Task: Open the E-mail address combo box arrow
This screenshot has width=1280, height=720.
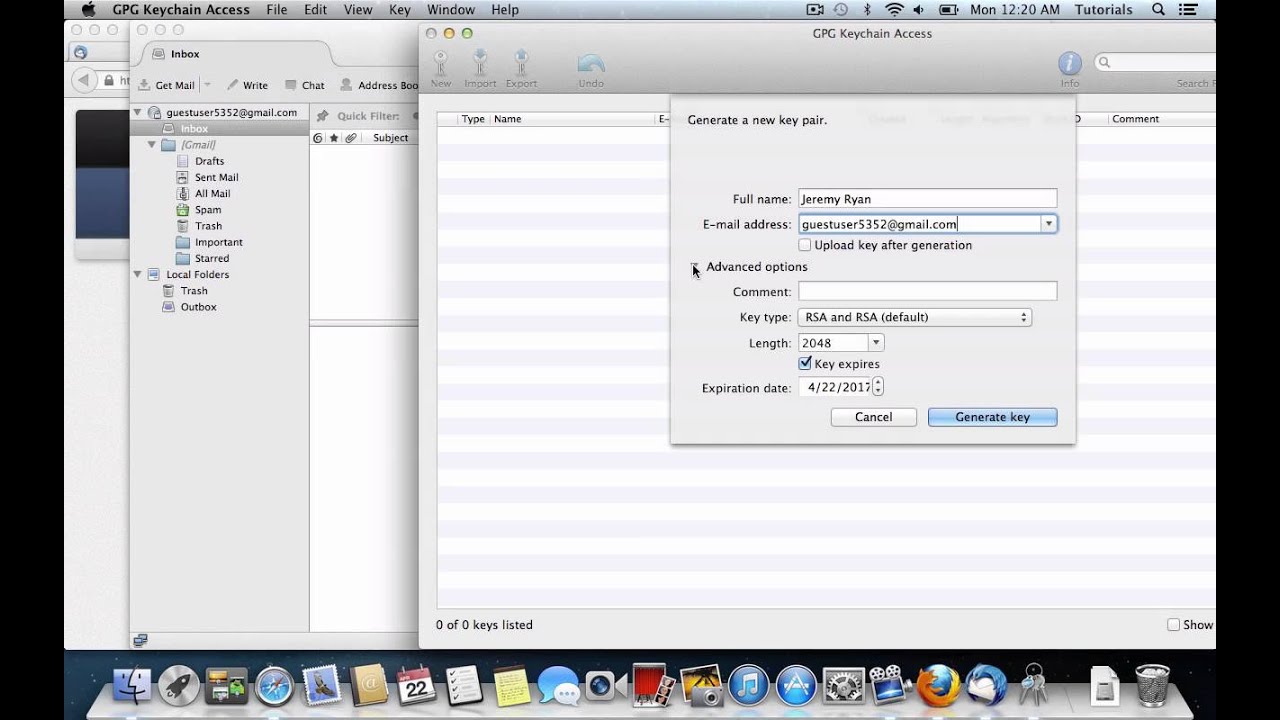Action: [x=1049, y=224]
